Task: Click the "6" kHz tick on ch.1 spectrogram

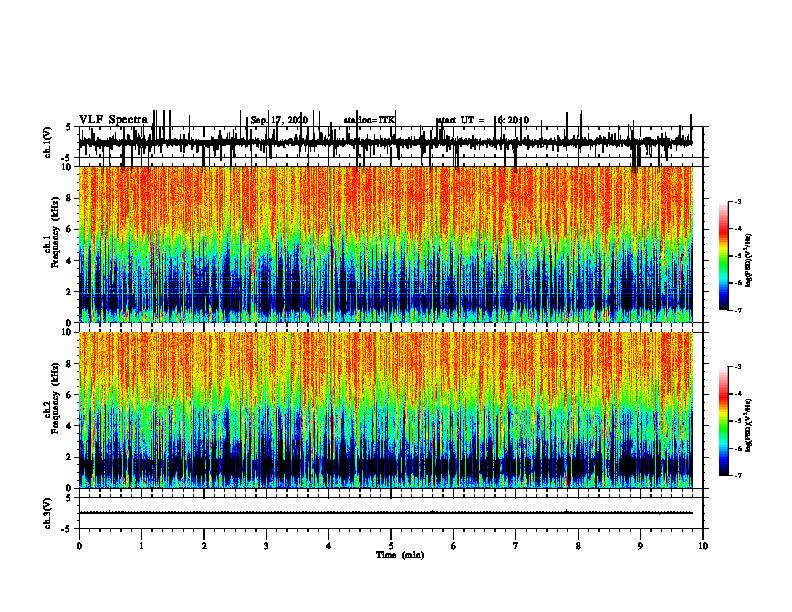Action: (70, 229)
